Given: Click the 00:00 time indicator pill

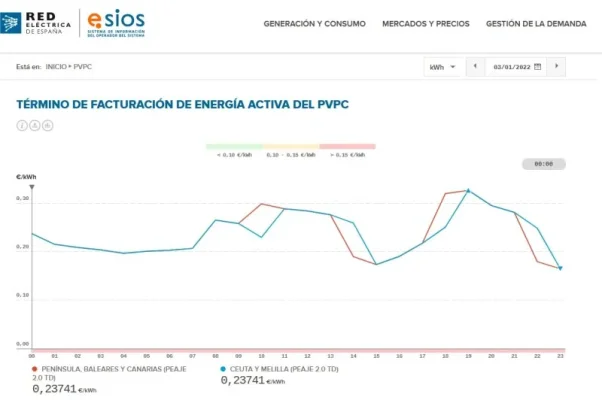Looking at the screenshot, I should coord(544,164).
